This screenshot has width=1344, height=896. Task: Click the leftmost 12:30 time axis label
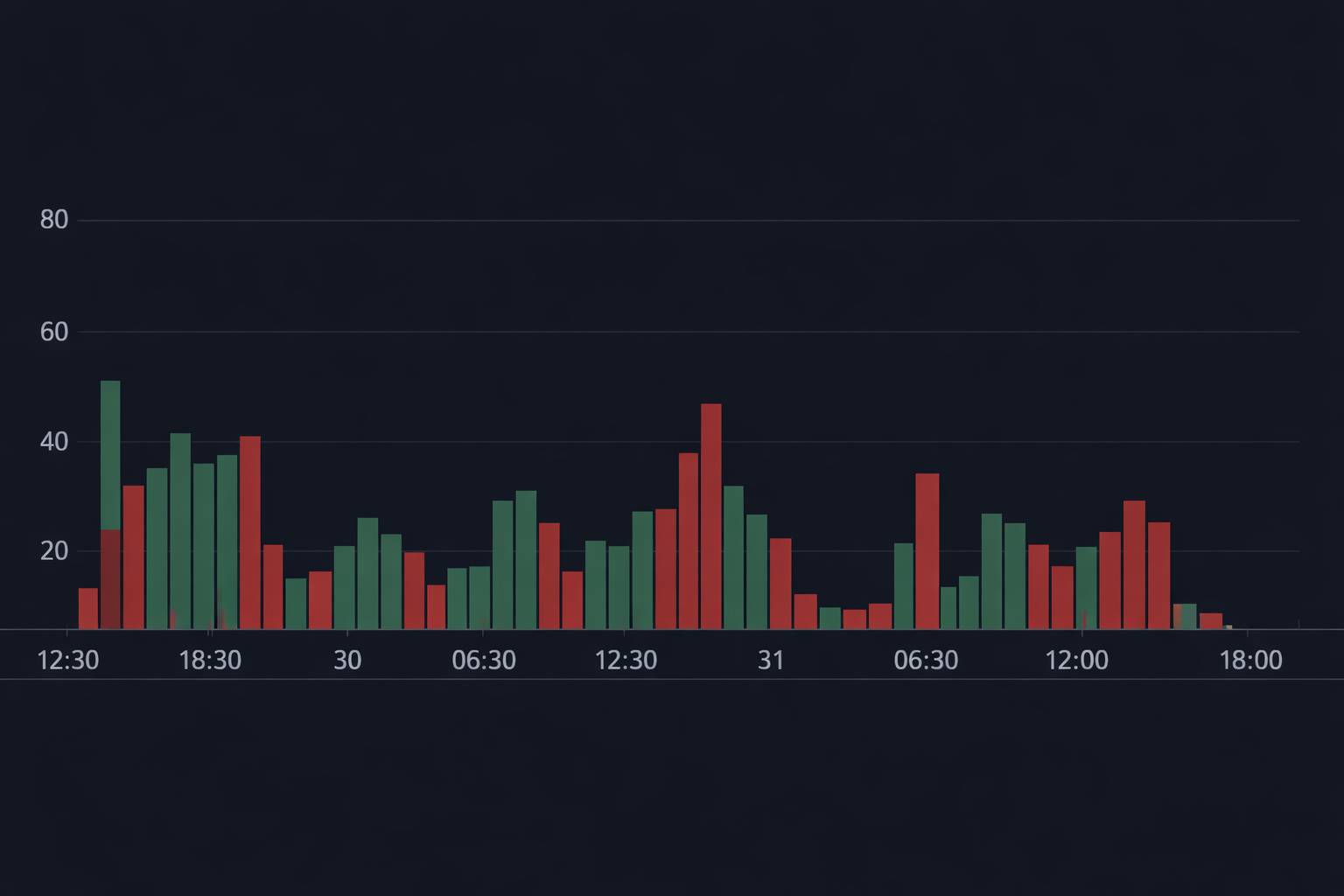(x=68, y=660)
